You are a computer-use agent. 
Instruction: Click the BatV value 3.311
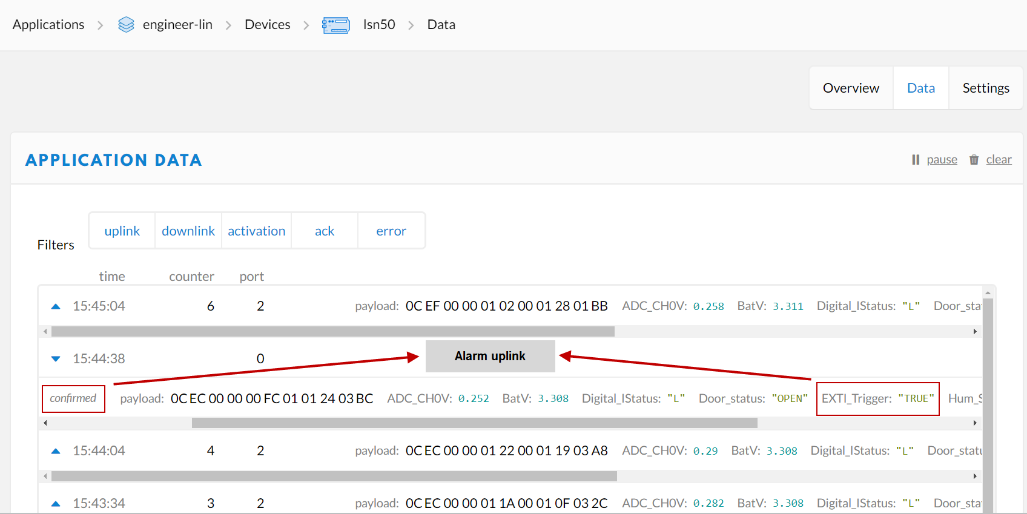click(787, 306)
